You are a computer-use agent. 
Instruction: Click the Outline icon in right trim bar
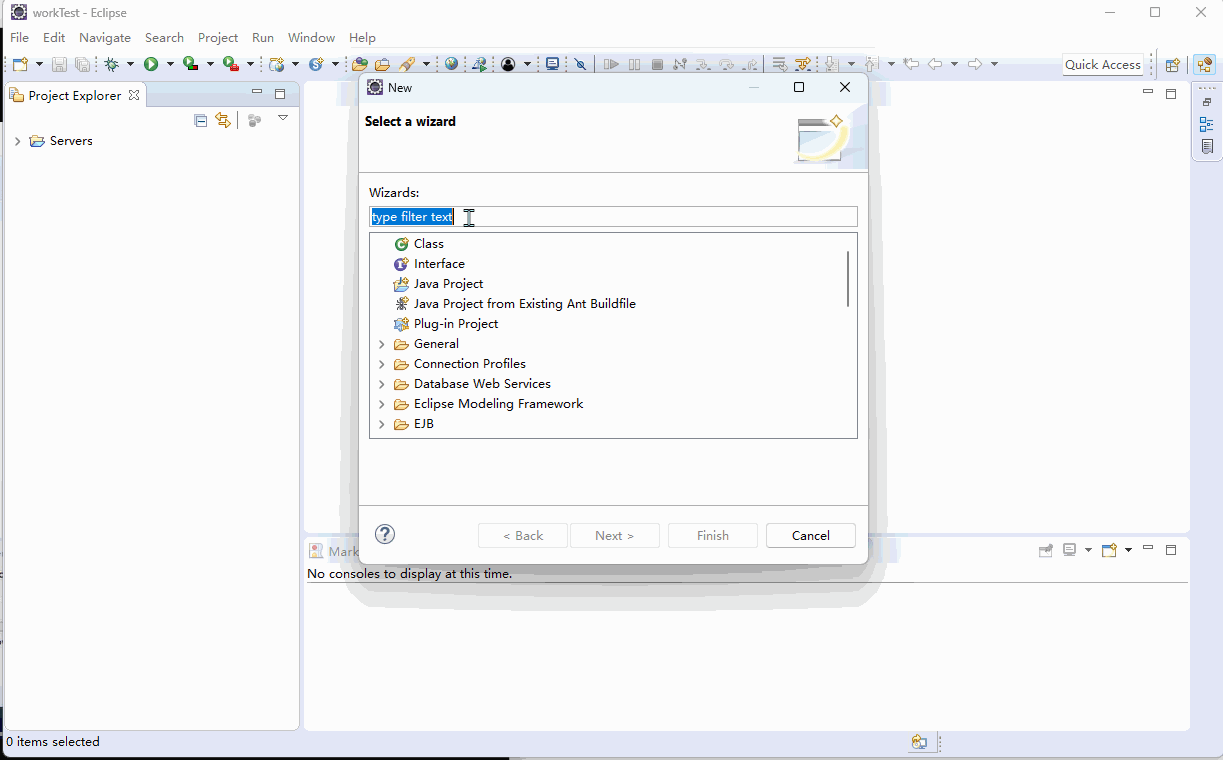1207,124
